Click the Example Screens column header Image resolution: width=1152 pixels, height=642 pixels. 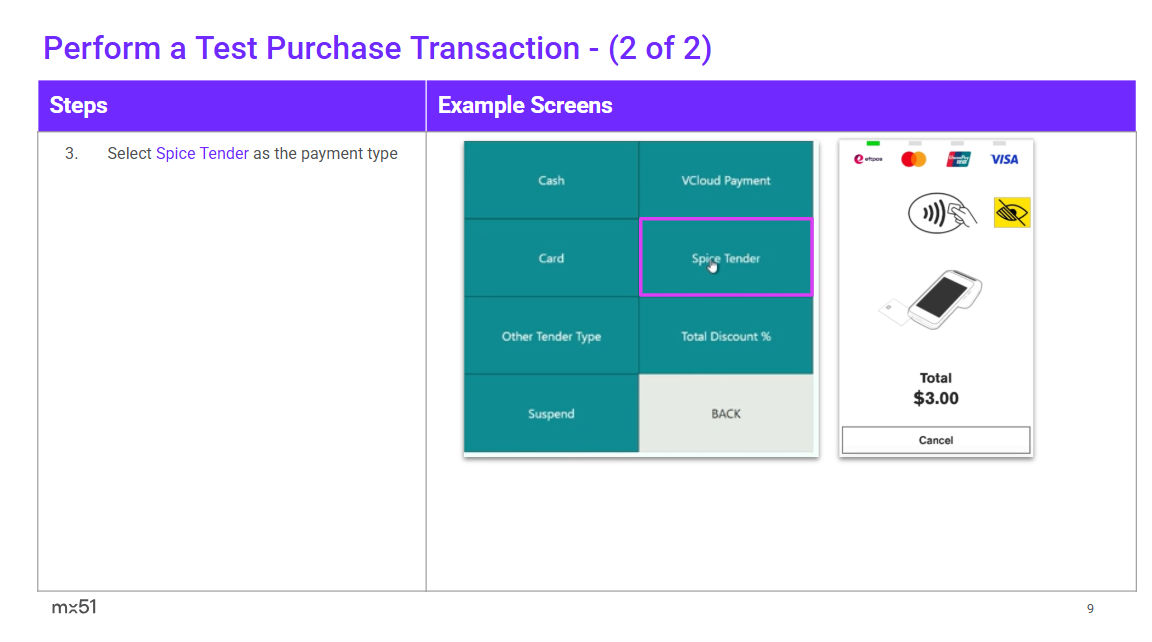[x=525, y=106]
